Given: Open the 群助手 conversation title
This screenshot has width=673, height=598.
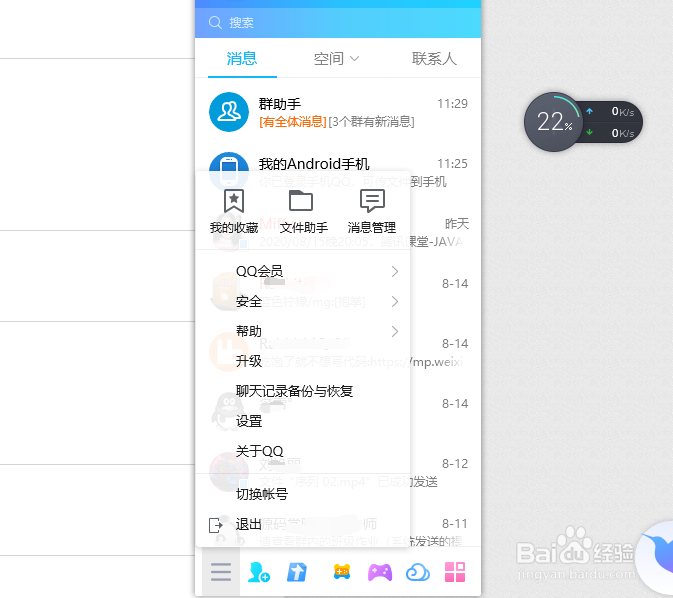Looking at the screenshot, I should [280, 104].
